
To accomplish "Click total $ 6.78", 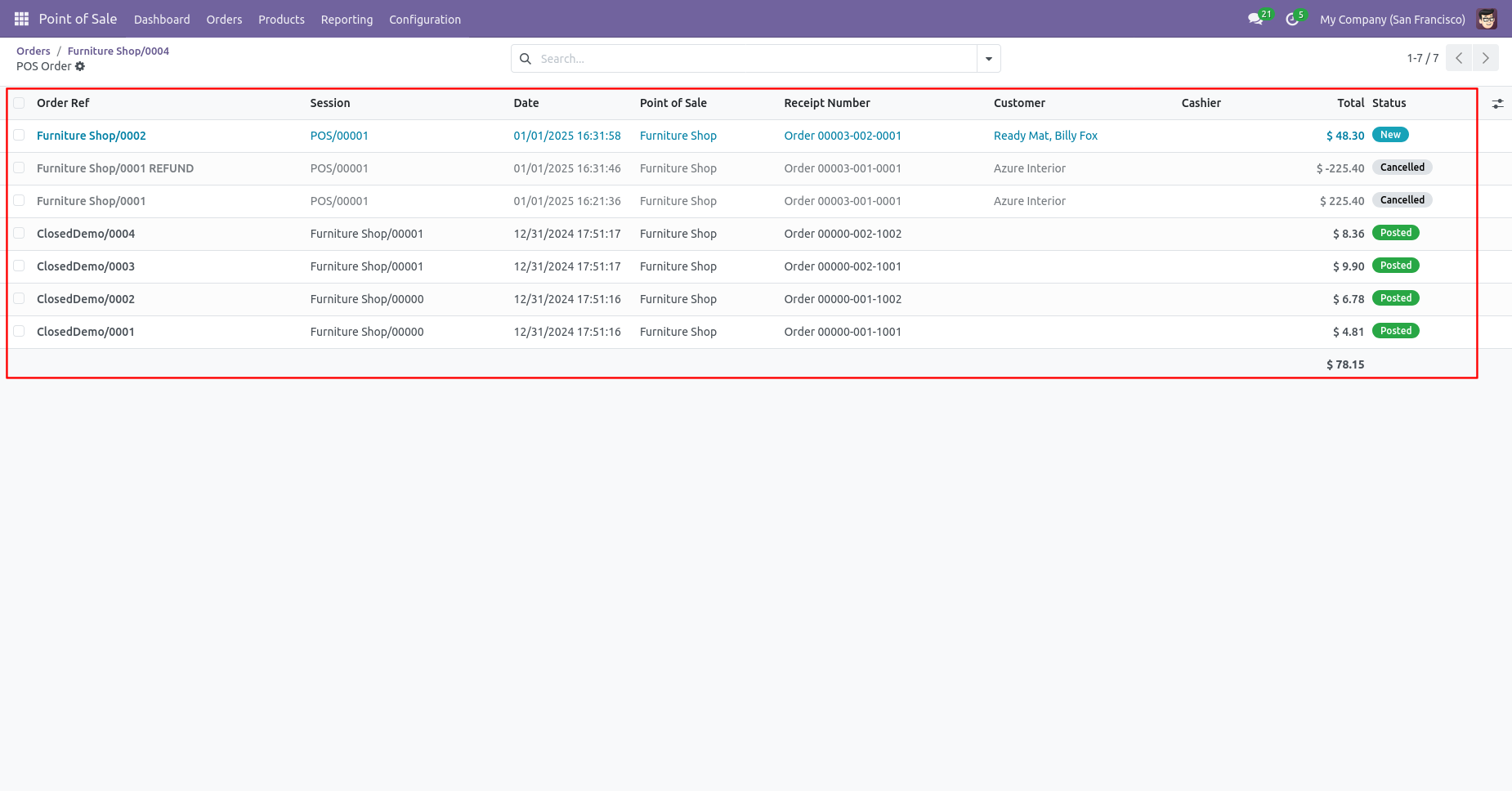I will tap(1349, 299).
